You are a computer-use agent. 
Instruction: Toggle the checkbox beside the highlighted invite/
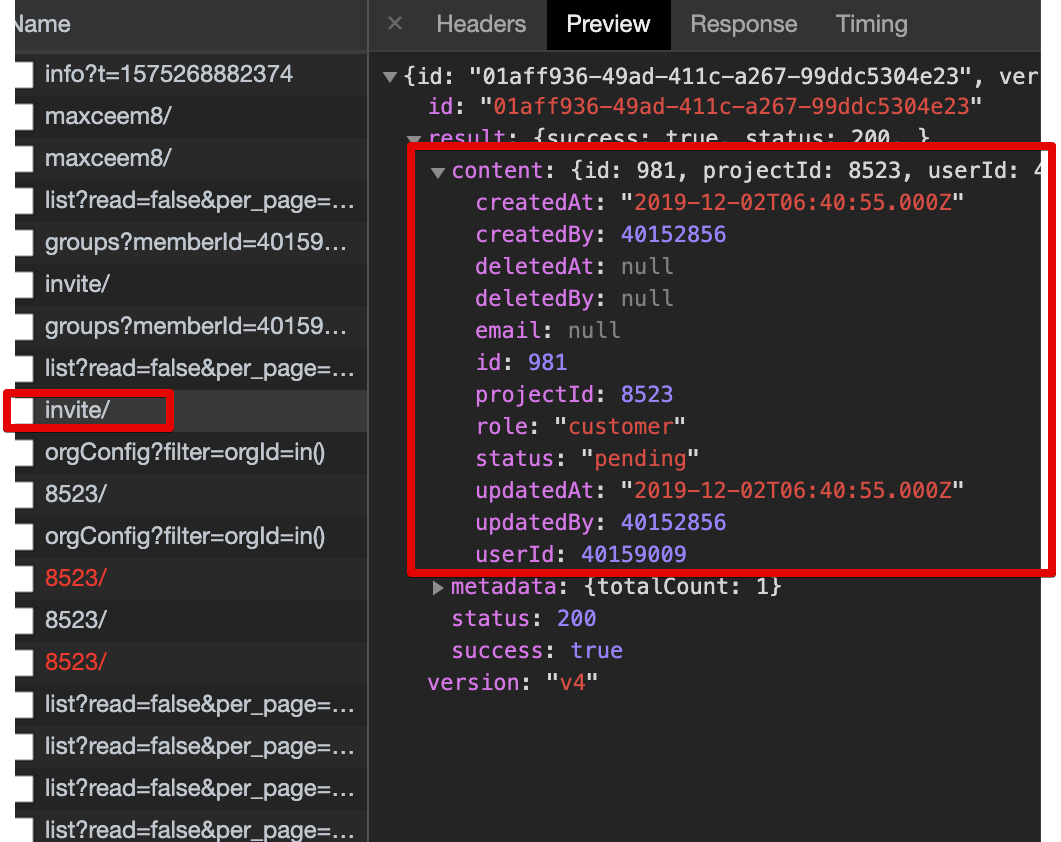24,410
